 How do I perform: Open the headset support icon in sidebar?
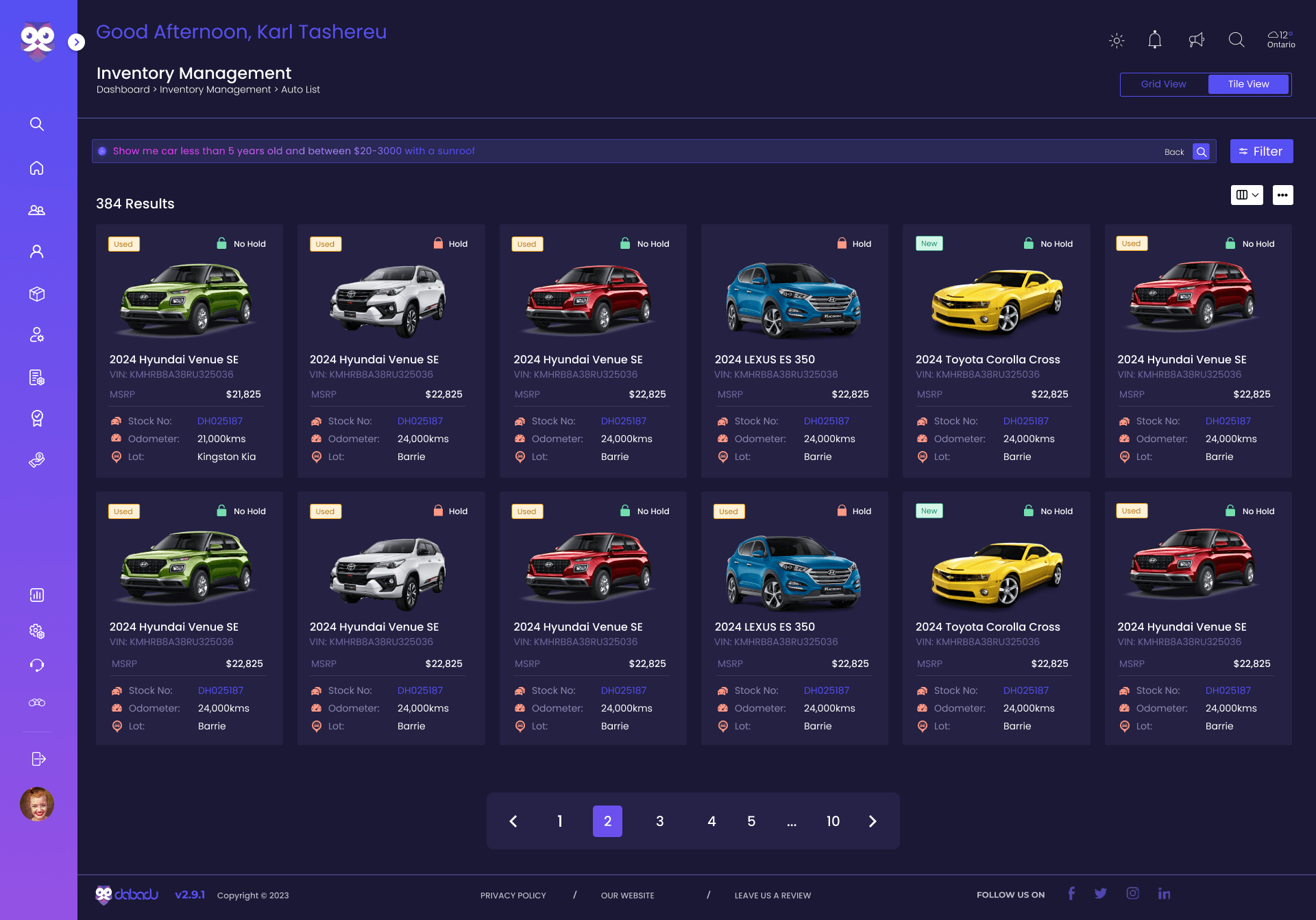pyautogui.click(x=37, y=665)
